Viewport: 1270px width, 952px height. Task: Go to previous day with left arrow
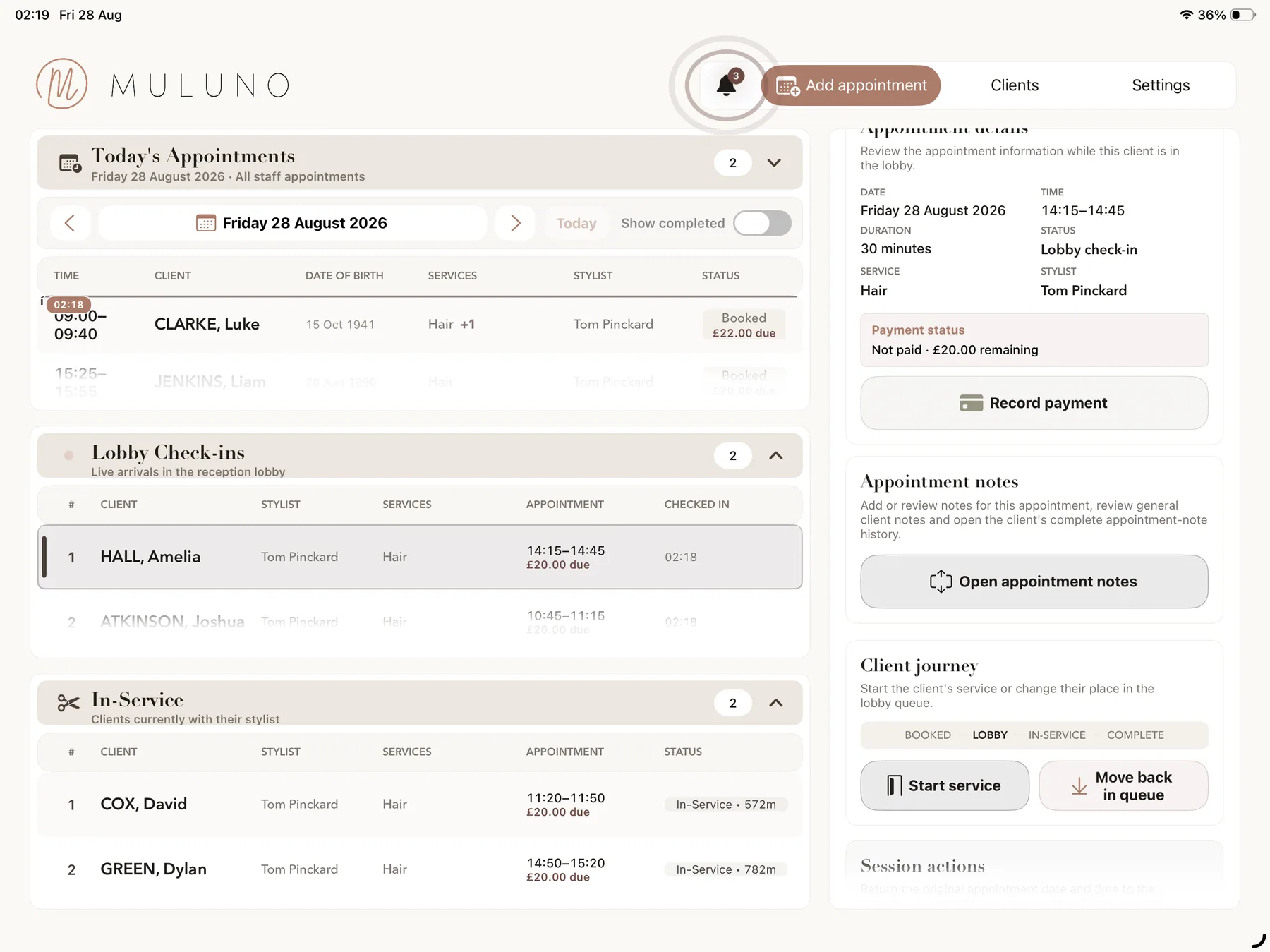[x=70, y=223]
